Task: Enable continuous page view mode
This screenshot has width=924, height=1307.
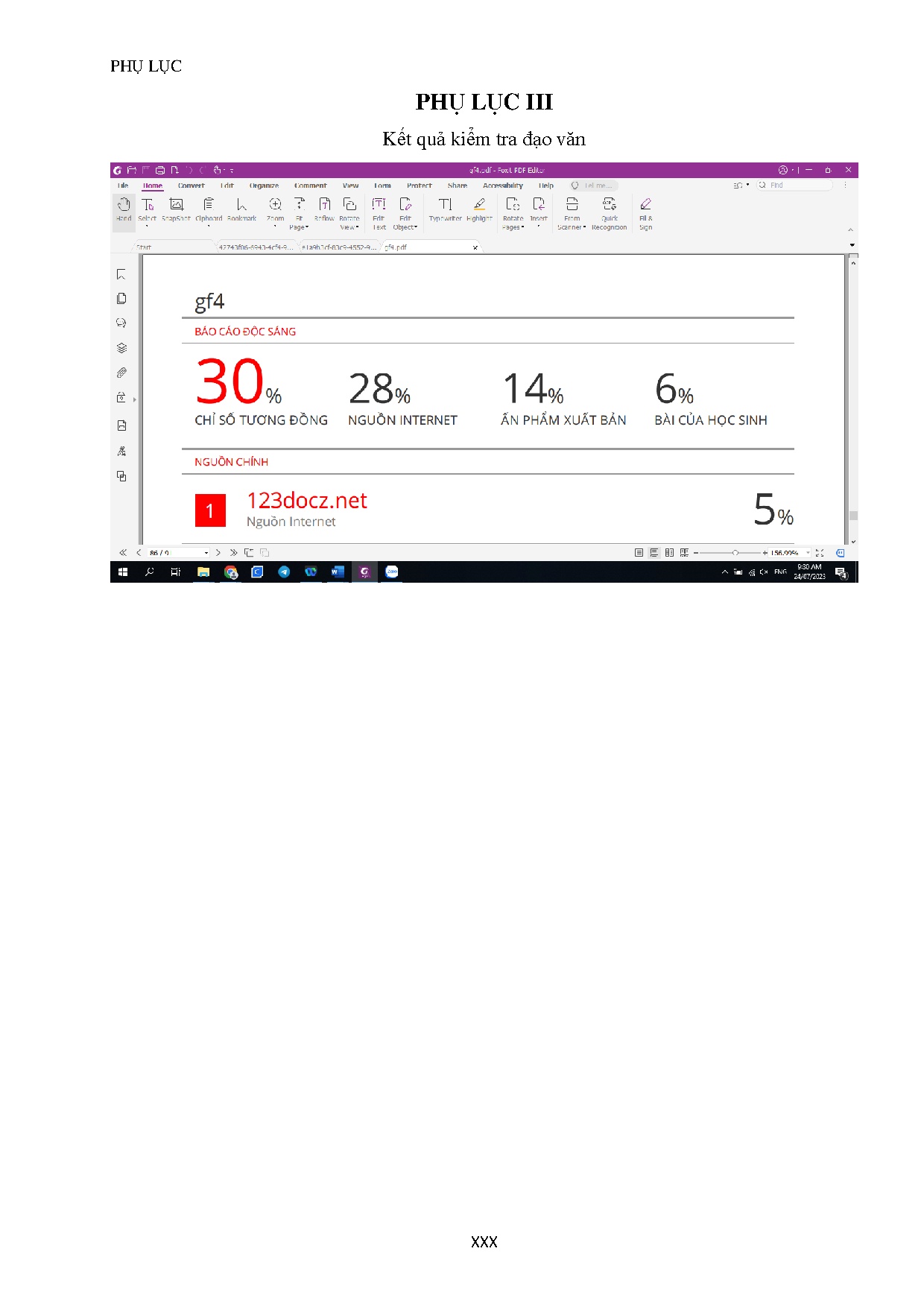Action: tap(654, 553)
